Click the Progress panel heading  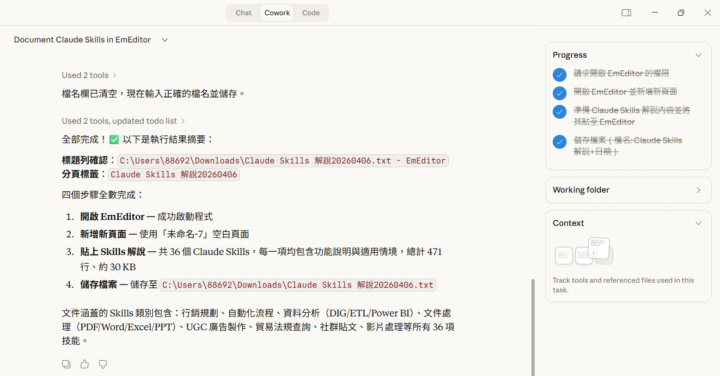pos(569,55)
